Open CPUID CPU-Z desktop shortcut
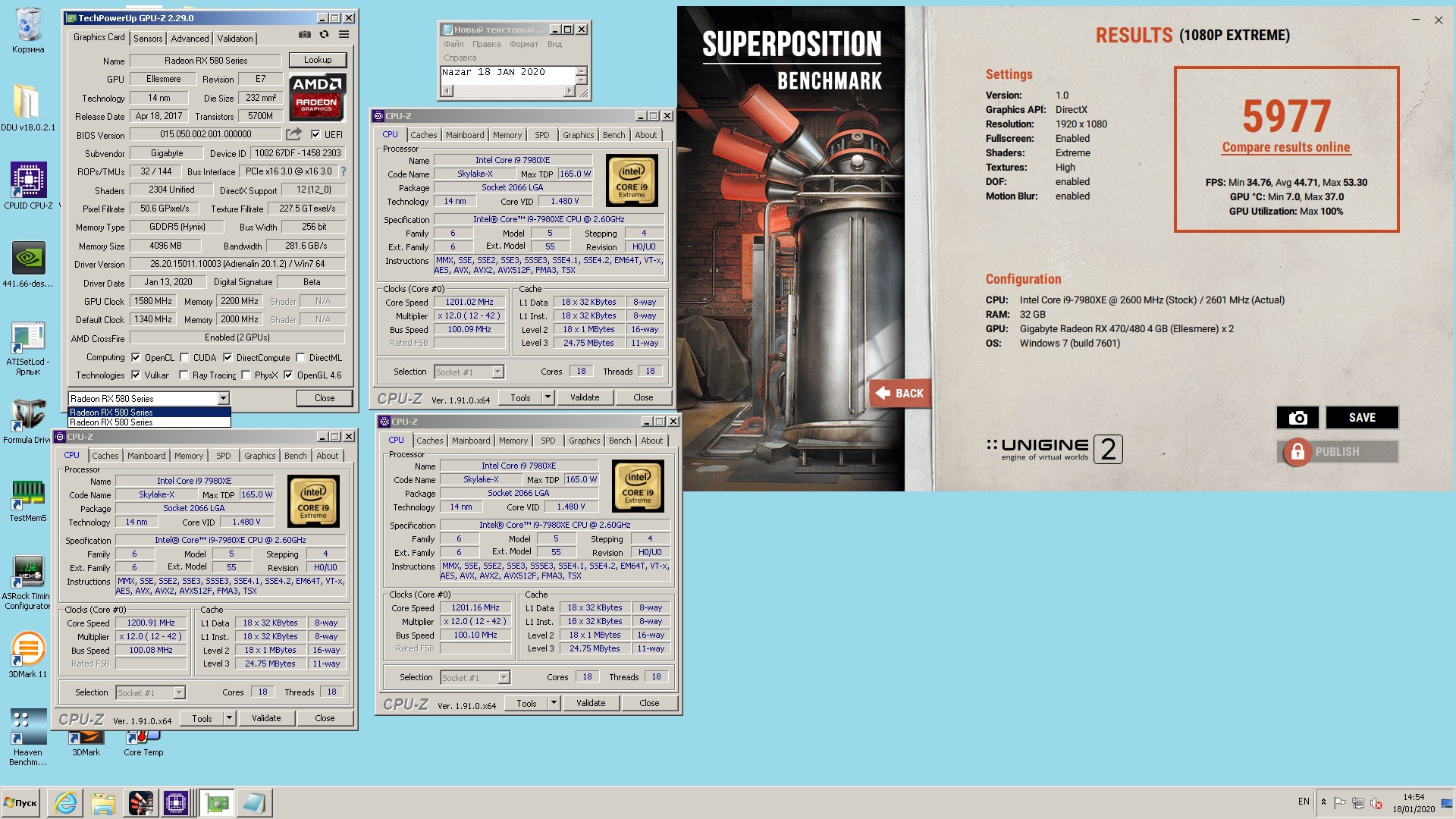The height and width of the screenshot is (819, 1456). 28,187
